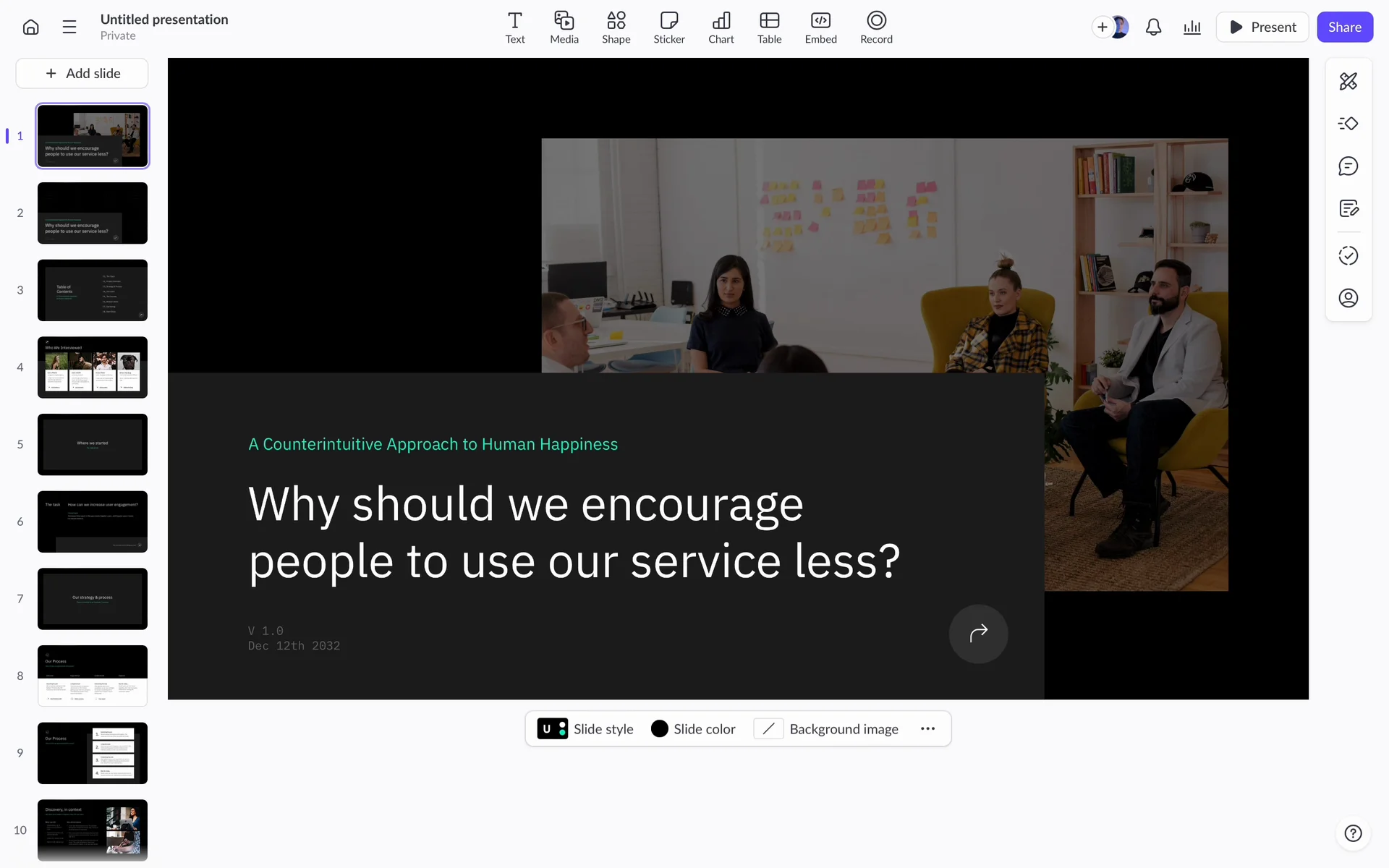
Task: Pick the black Slide color swatch
Action: 659,729
